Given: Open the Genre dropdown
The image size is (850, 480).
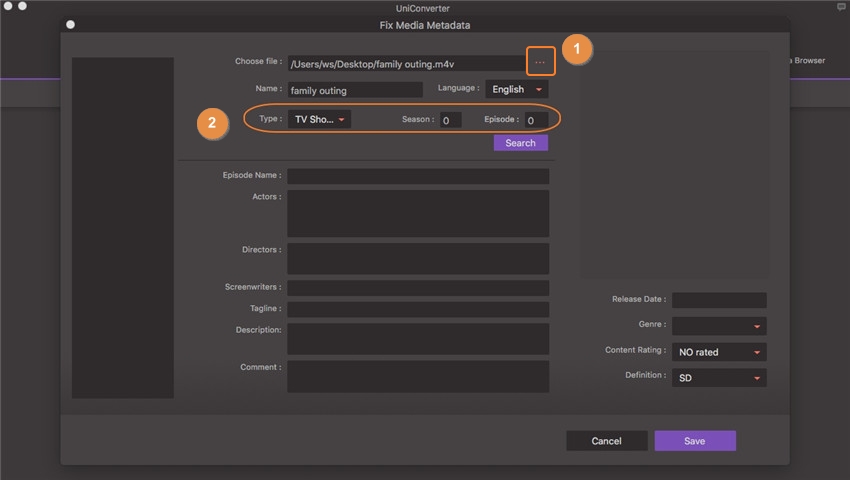Looking at the screenshot, I should [719, 326].
